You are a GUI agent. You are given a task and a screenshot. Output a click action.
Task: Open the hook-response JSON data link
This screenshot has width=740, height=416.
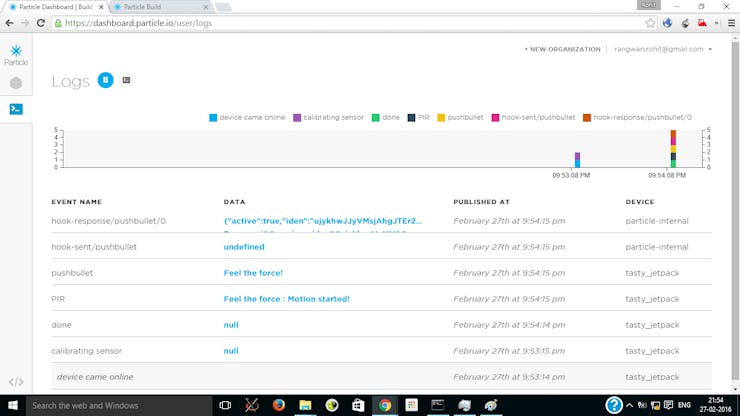[x=323, y=221]
